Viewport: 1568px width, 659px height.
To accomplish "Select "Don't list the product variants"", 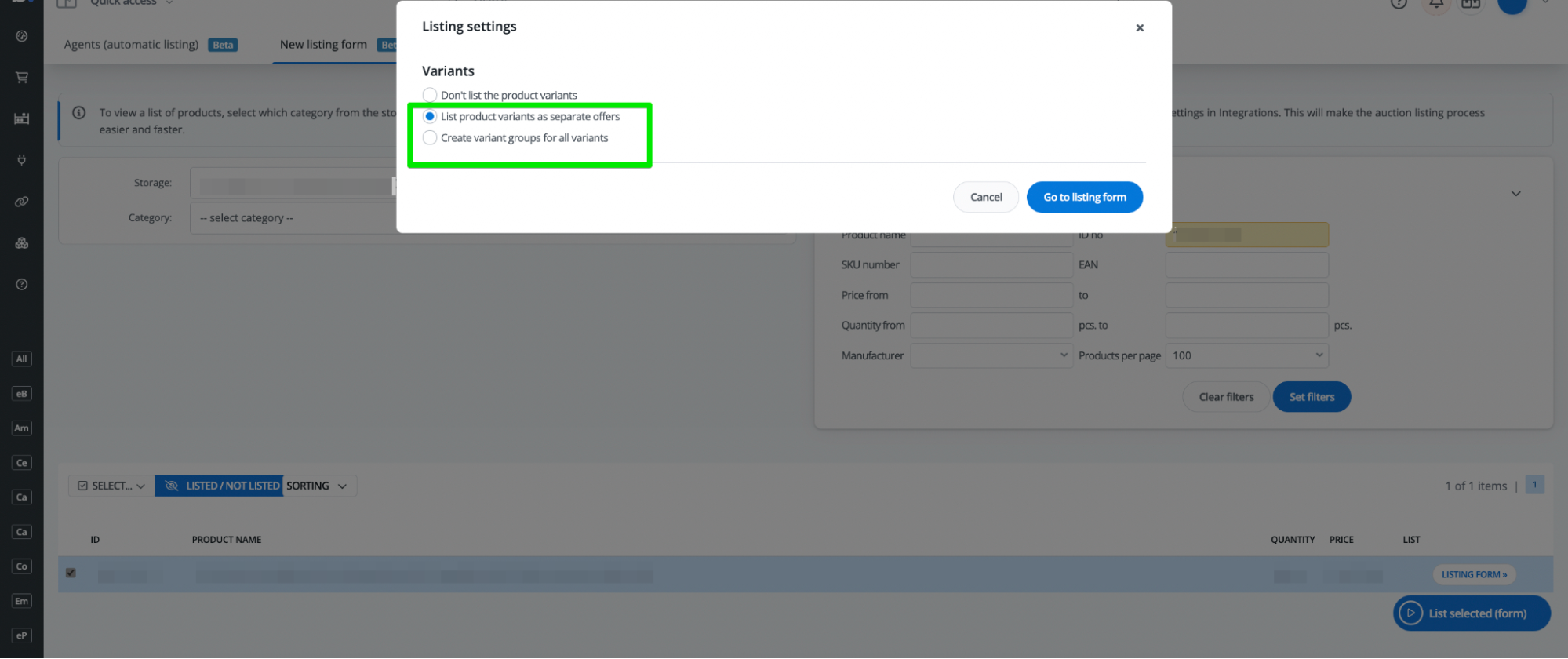I will 430,95.
